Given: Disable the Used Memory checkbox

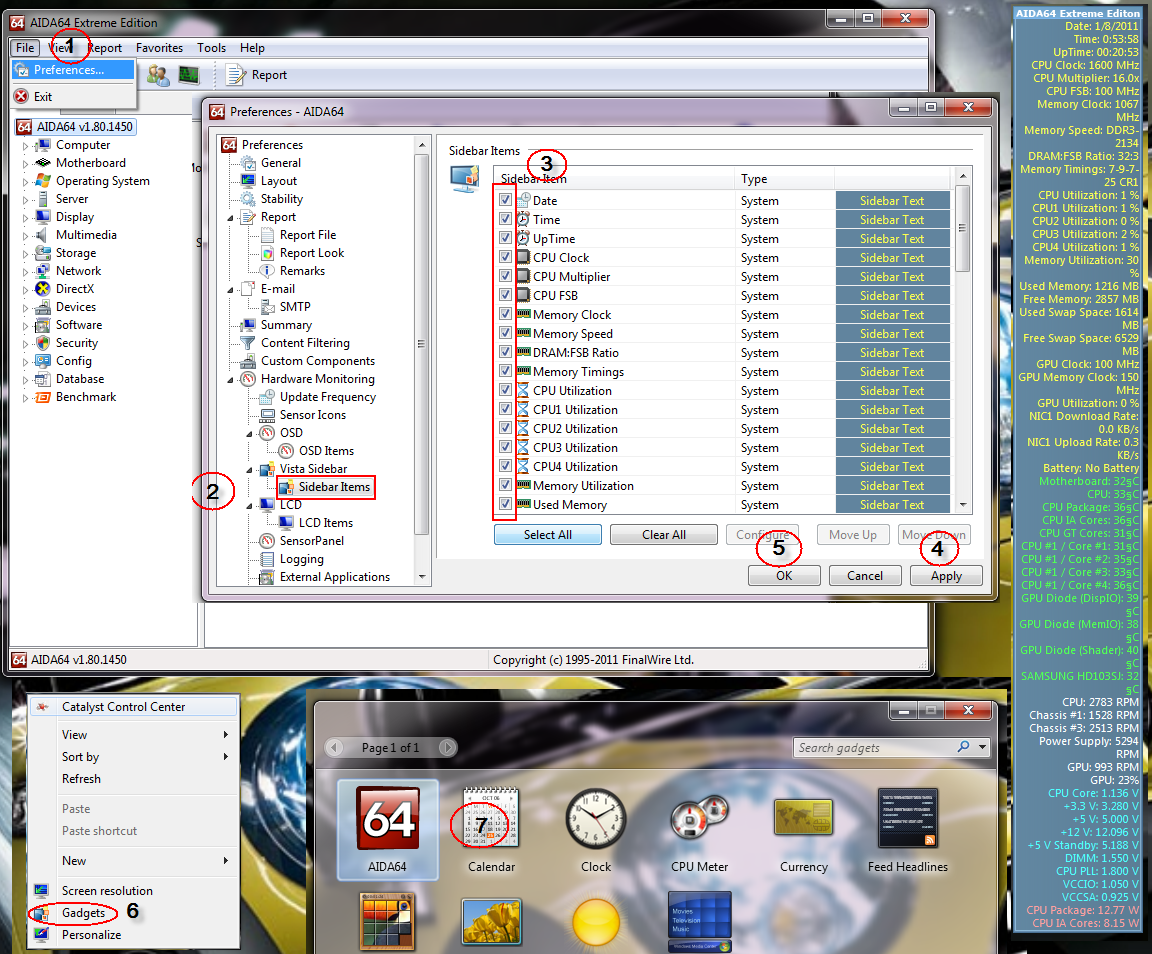Looking at the screenshot, I should 506,504.
